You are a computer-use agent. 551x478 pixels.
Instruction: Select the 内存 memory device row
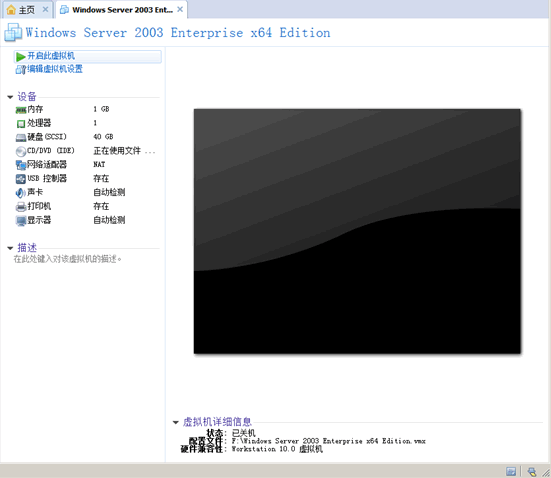point(86,109)
